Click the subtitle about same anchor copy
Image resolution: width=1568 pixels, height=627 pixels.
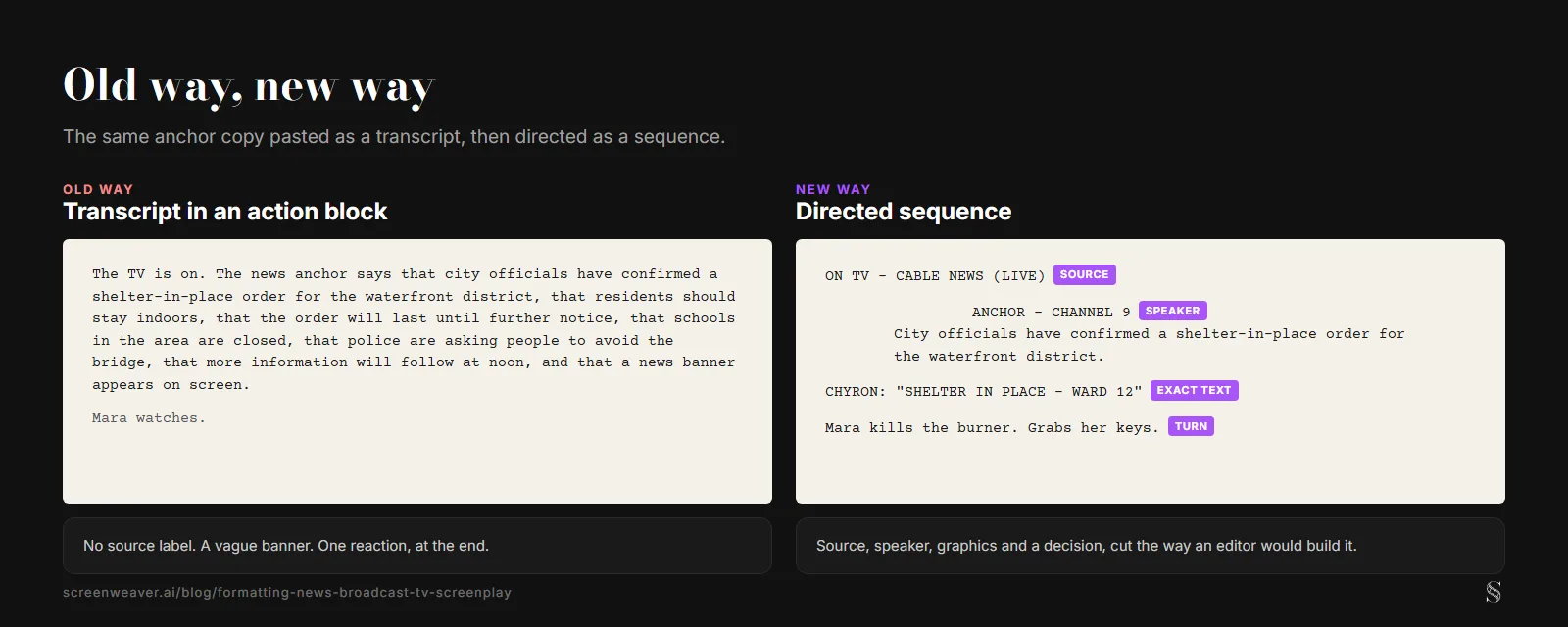point(394,137)
